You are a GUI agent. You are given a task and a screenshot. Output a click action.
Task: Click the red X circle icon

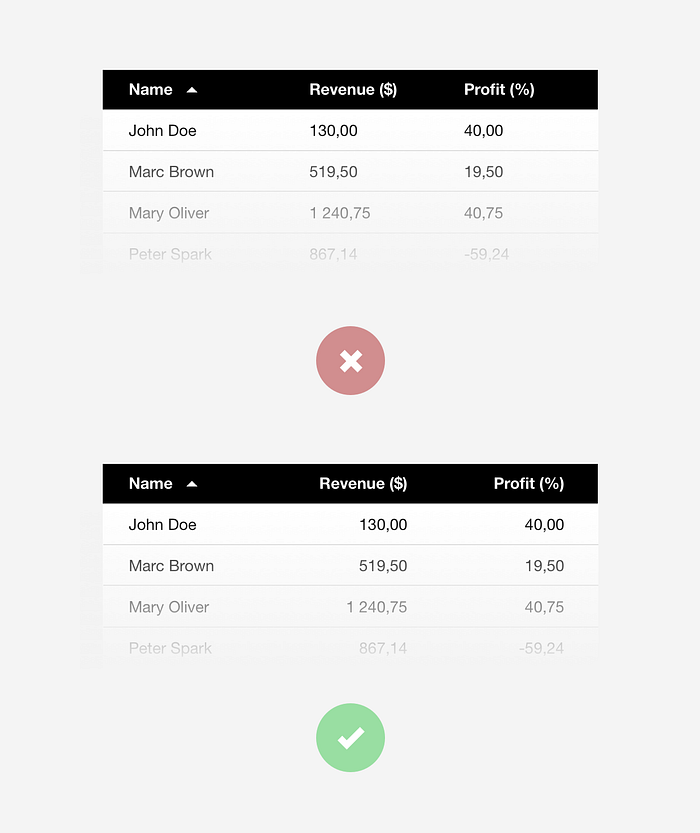point(351,361)
